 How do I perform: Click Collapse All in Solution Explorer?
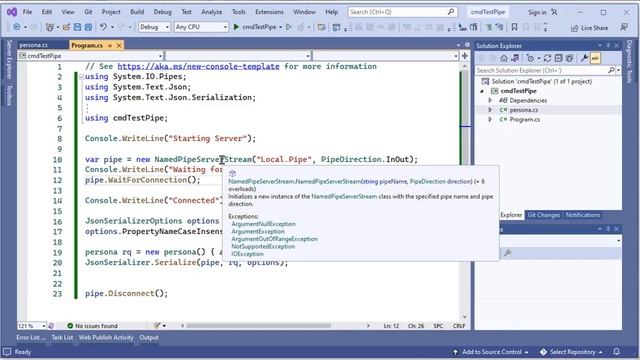click(x=558, y=58)
